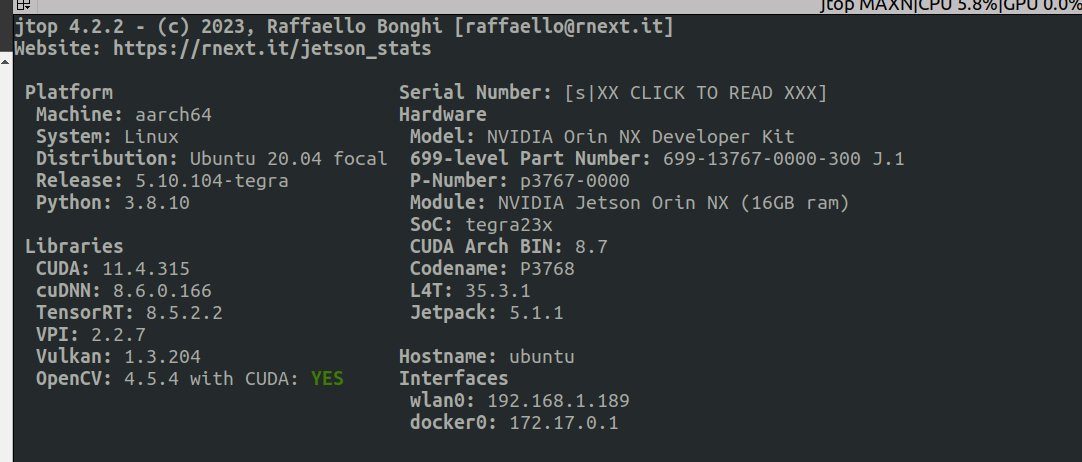Select the 699-level Part Number value
The height and width of the screenshot is (462, 1082).
(x=783, y=159)
